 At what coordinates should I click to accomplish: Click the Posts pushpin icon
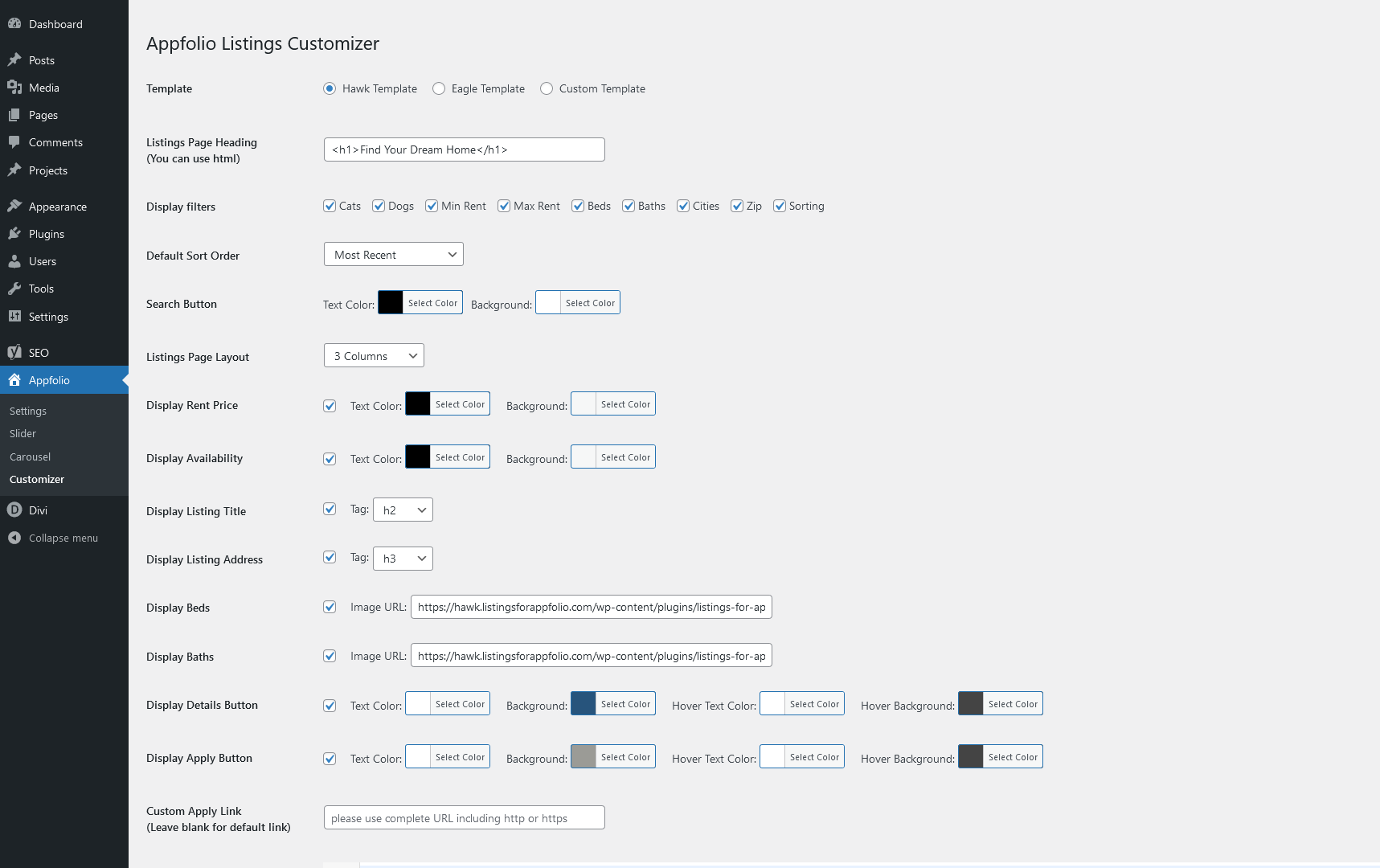coord(14,60)
